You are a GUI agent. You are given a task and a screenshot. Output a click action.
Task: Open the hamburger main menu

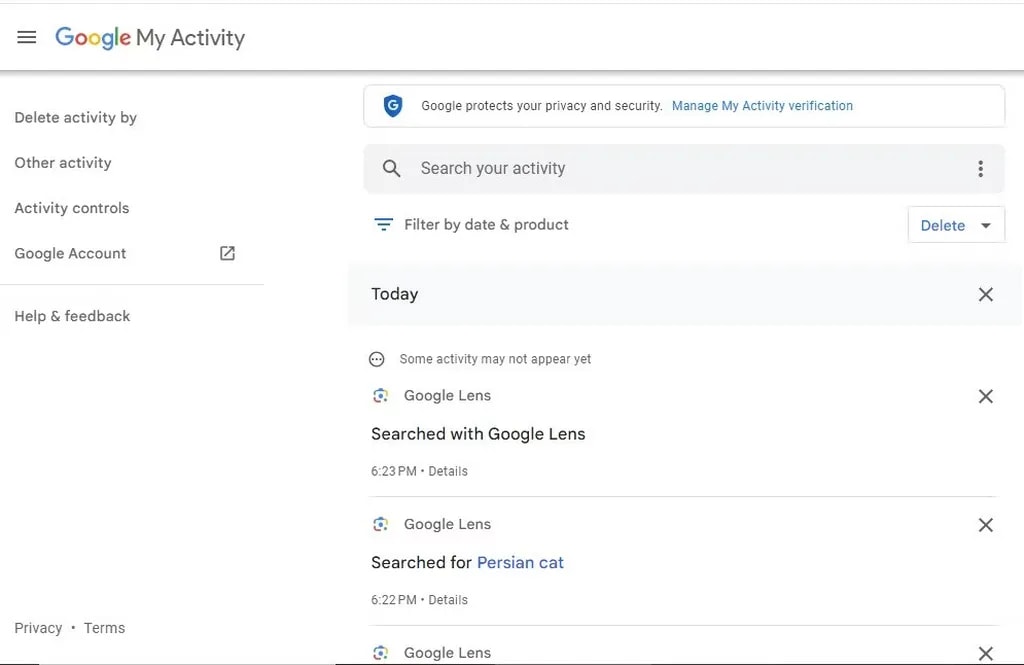[27, 37]
